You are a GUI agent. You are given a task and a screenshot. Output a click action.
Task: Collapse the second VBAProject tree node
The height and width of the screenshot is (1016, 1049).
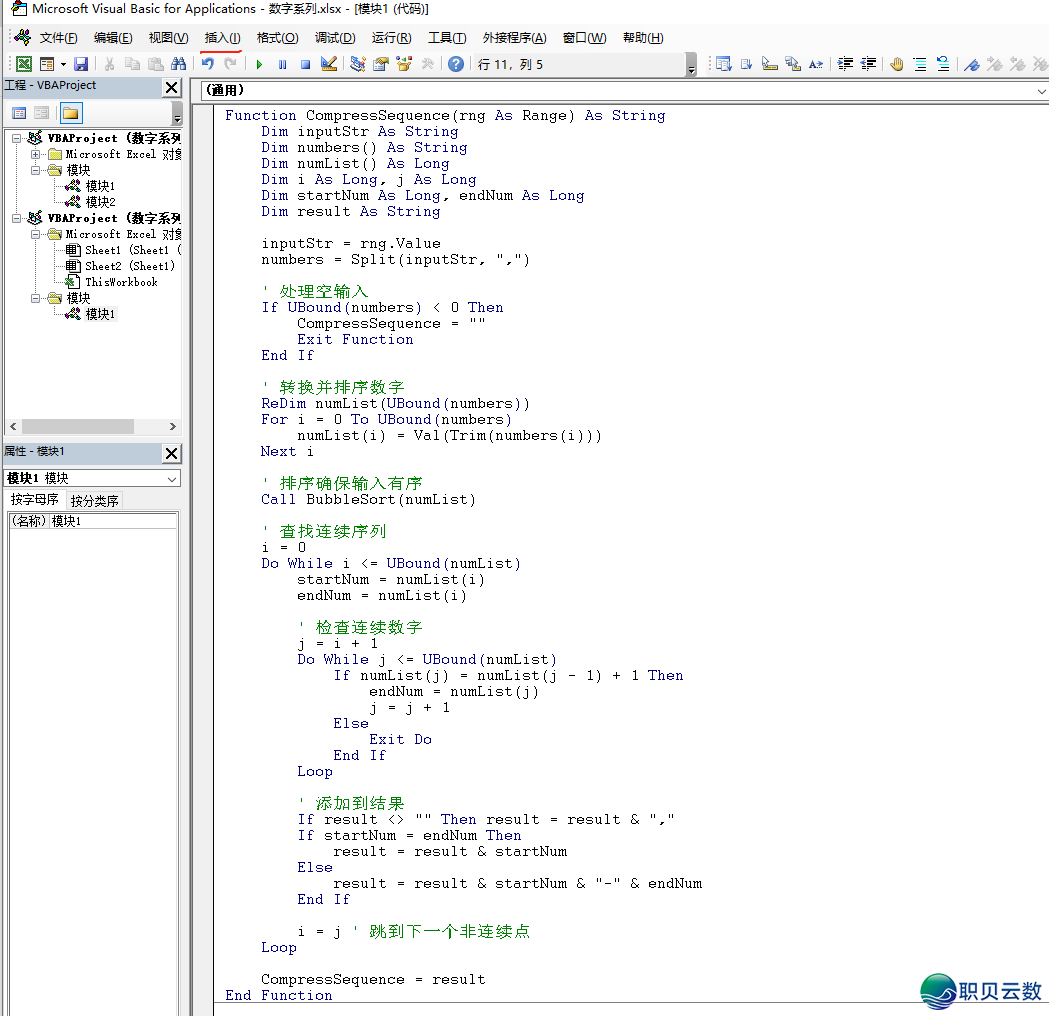pos(17,219)
